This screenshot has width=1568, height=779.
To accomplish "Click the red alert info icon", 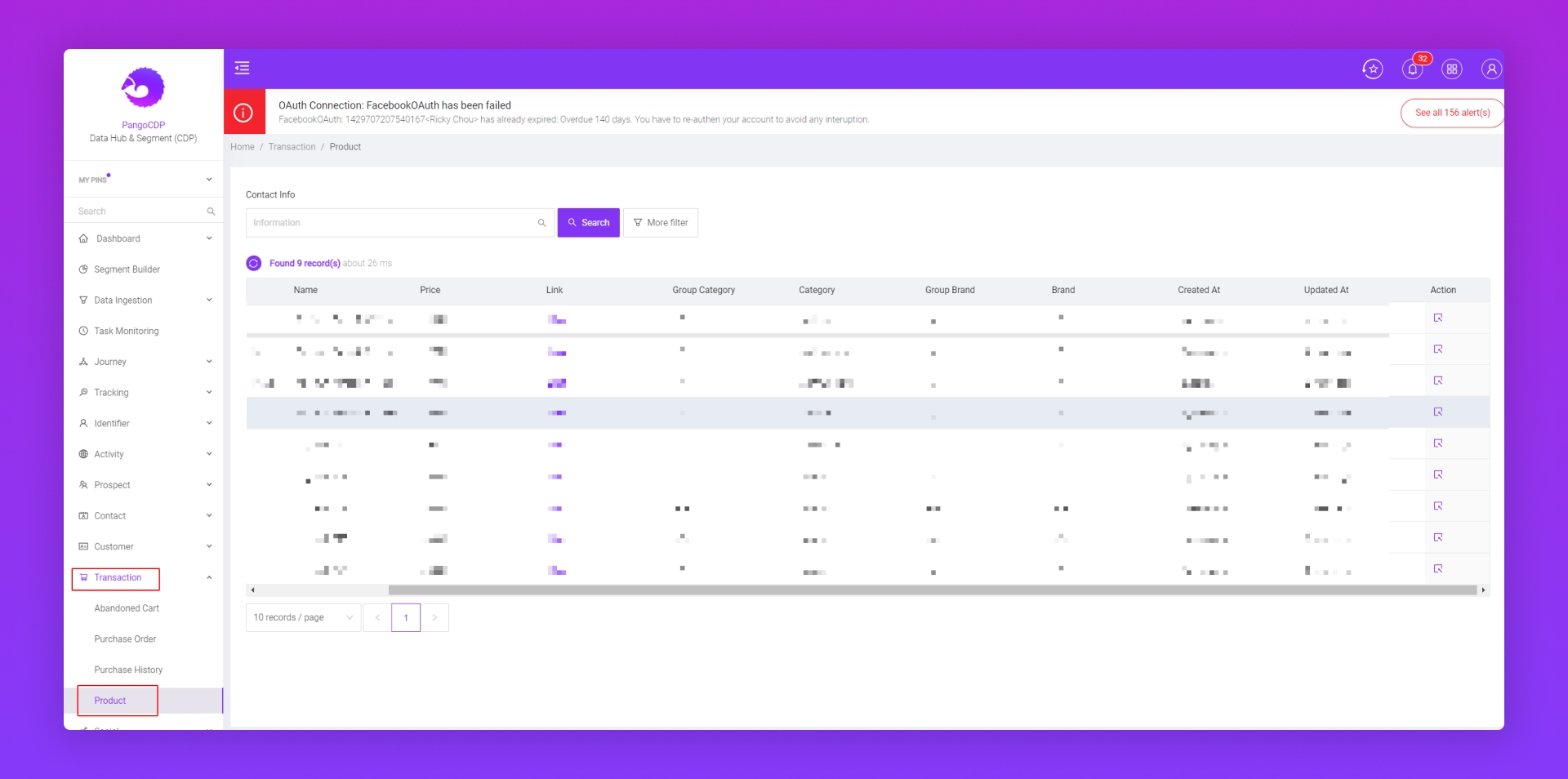I will (x=243, y=113).
